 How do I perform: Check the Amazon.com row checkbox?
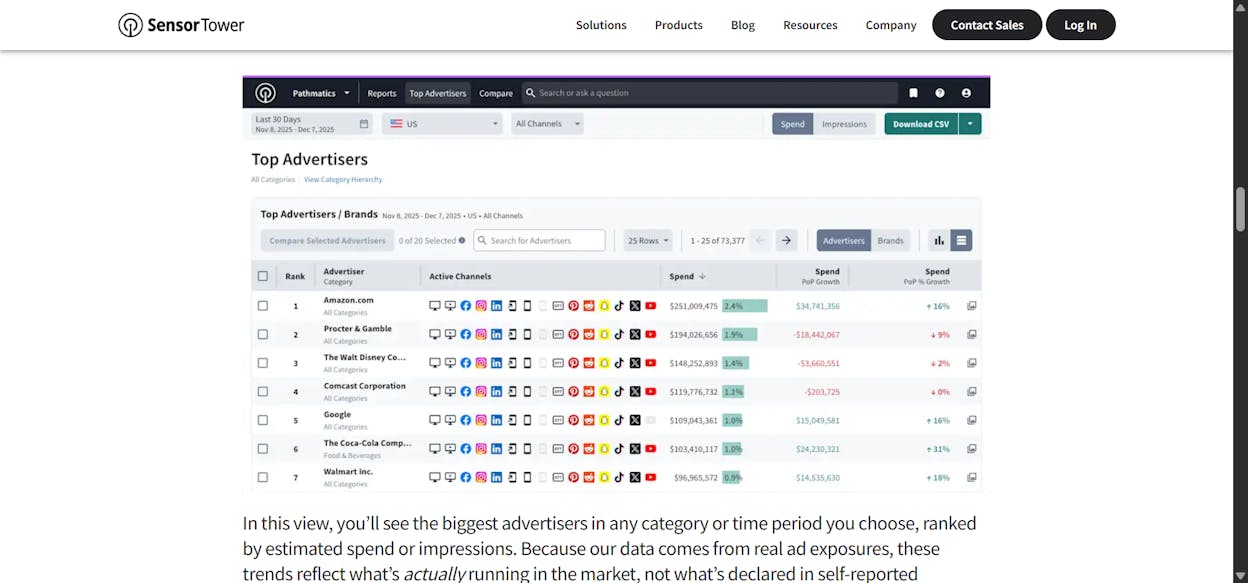pos(263,306)
